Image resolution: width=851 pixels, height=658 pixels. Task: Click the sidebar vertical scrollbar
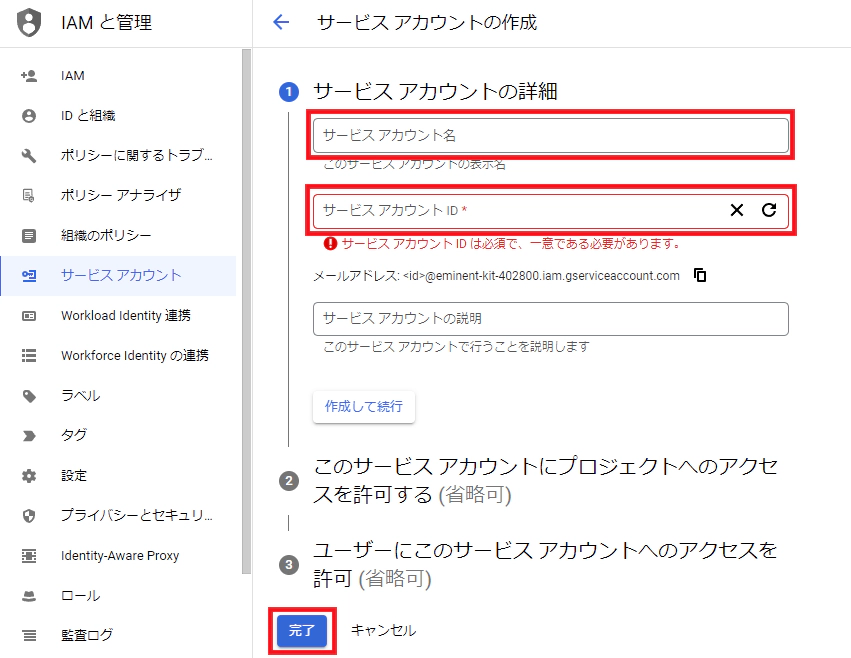pos(246,312)
